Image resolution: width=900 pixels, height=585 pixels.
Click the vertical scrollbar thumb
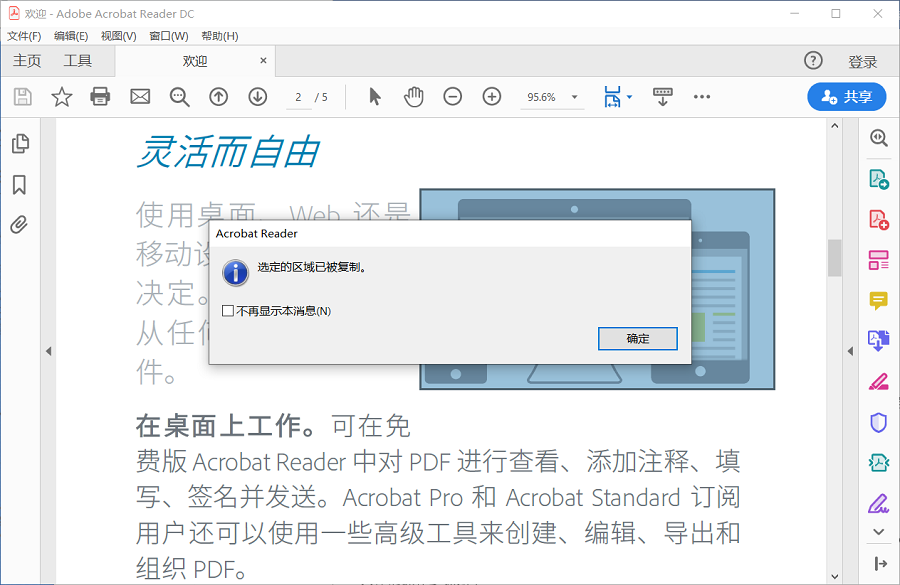click(835, 258)
